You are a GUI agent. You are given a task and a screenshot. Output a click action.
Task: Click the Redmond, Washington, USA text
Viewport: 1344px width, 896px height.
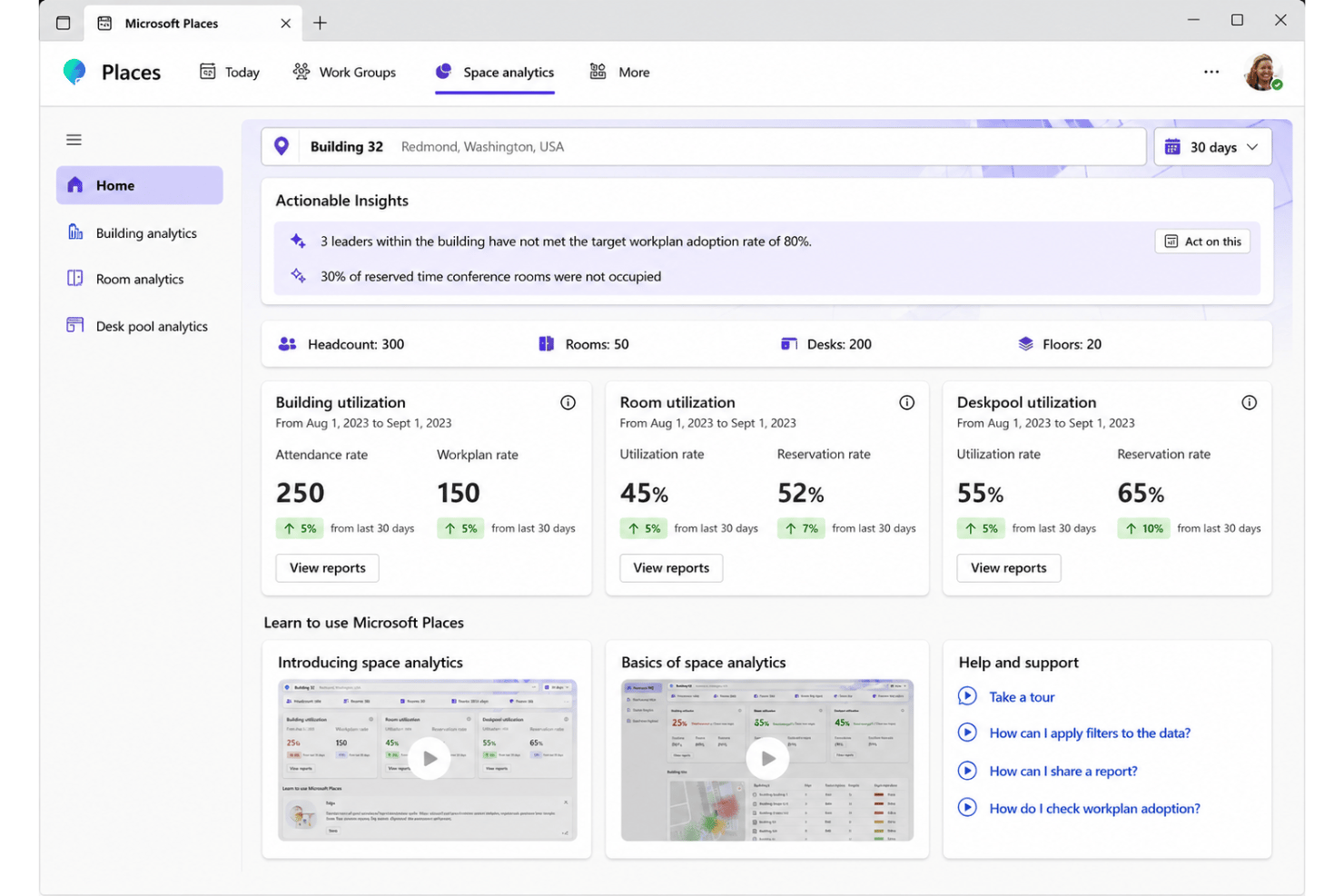(482, 147)
